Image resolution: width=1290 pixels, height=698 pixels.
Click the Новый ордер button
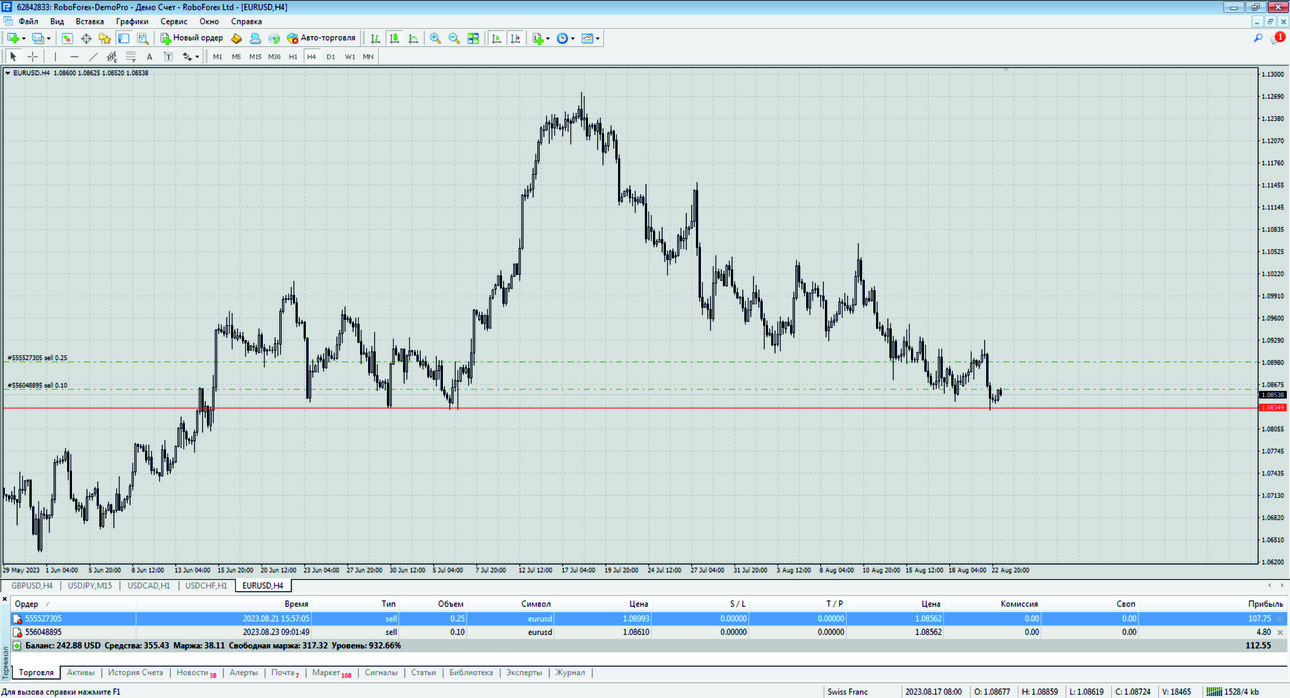click(192, 38)
